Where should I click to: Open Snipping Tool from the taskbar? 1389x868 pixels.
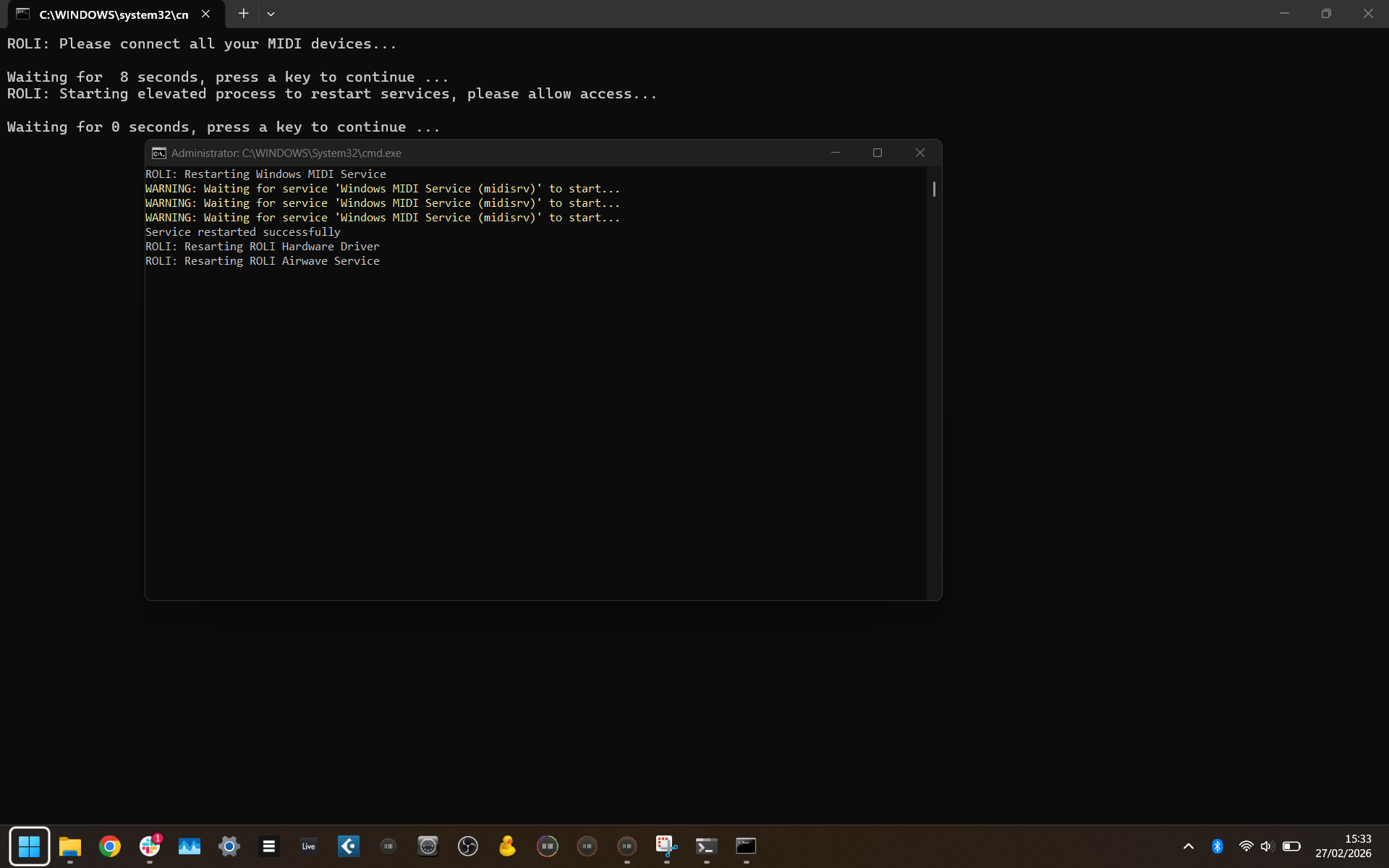(666, 846)
